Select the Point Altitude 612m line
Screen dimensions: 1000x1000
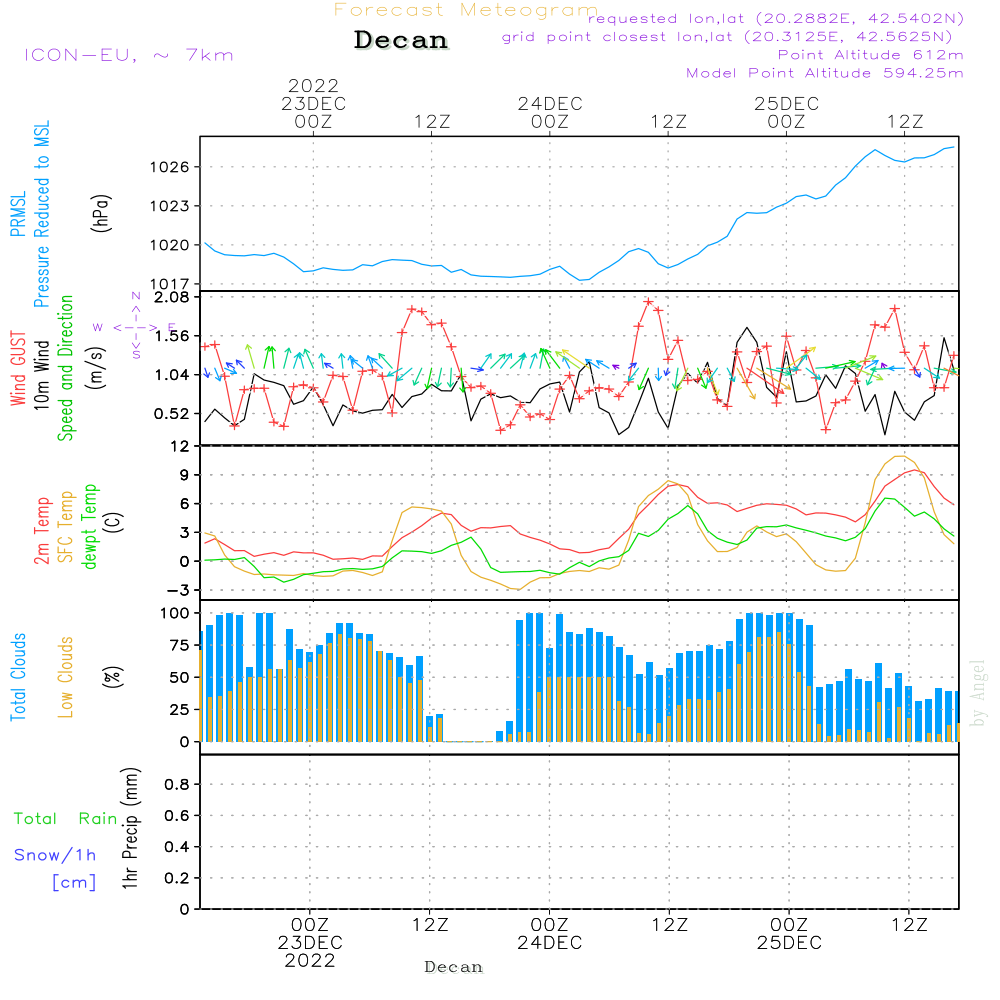coord(870,55)
